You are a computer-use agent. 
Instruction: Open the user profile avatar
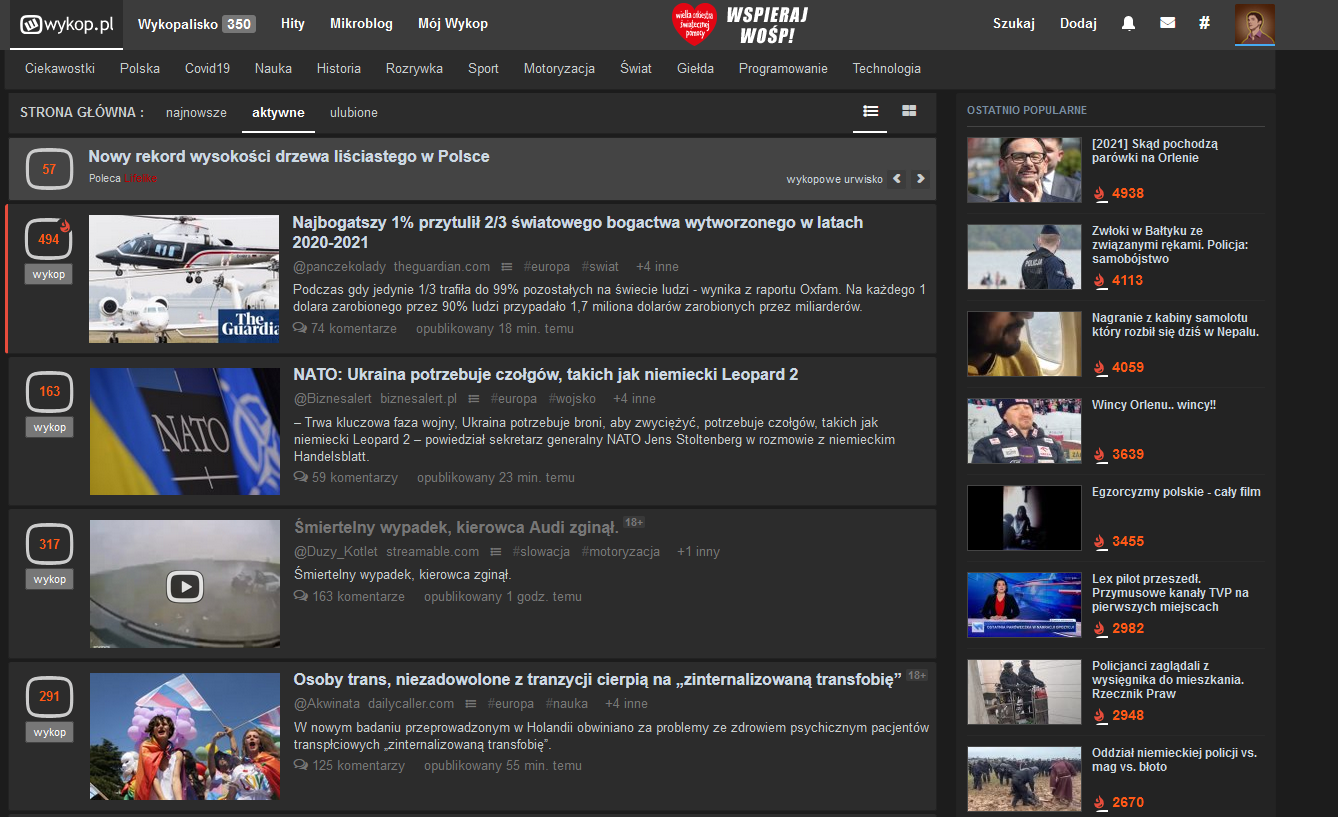click(x=1254, y=24)
